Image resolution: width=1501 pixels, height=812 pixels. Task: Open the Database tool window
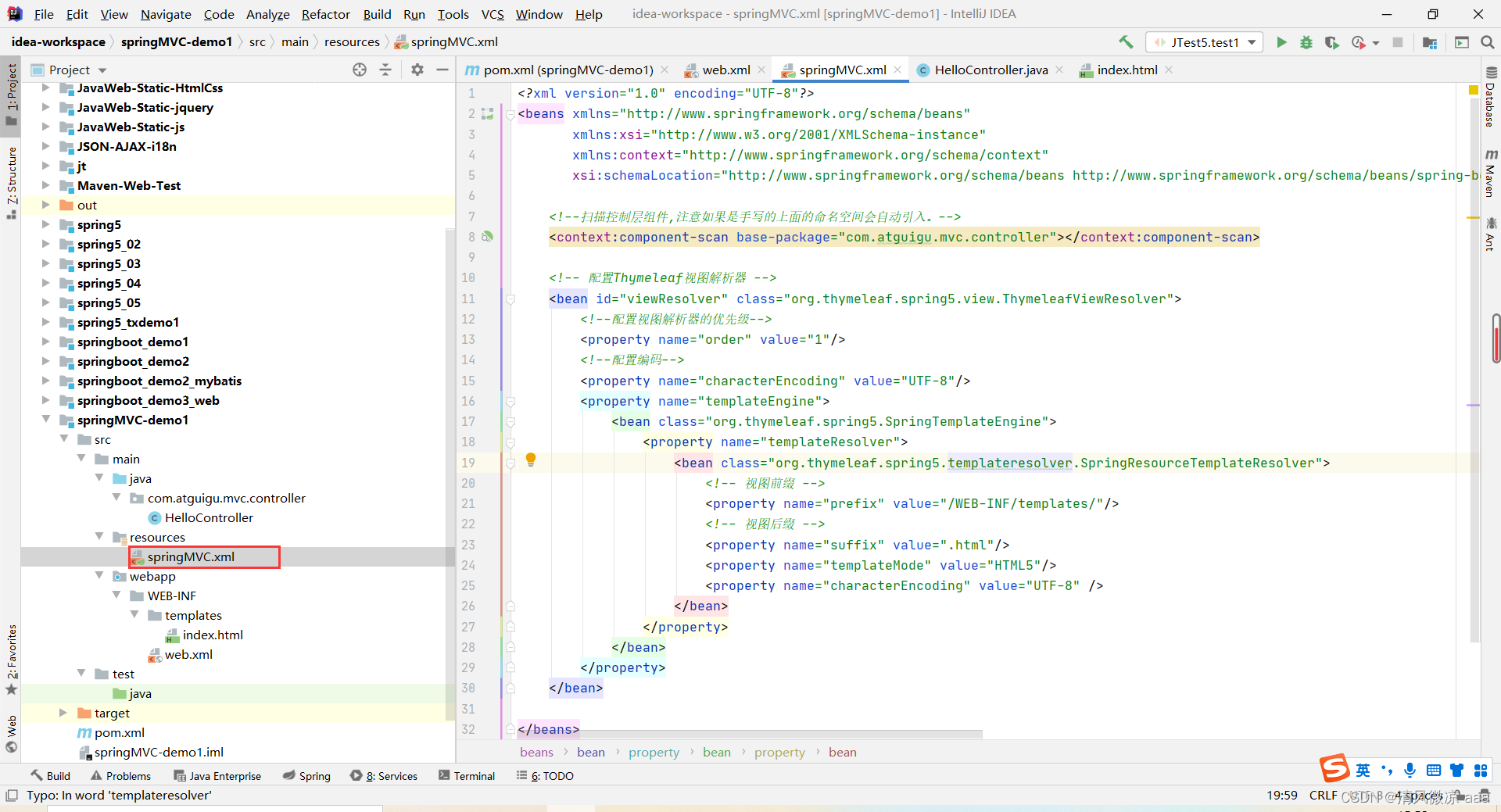click(x=1490, y=98)
